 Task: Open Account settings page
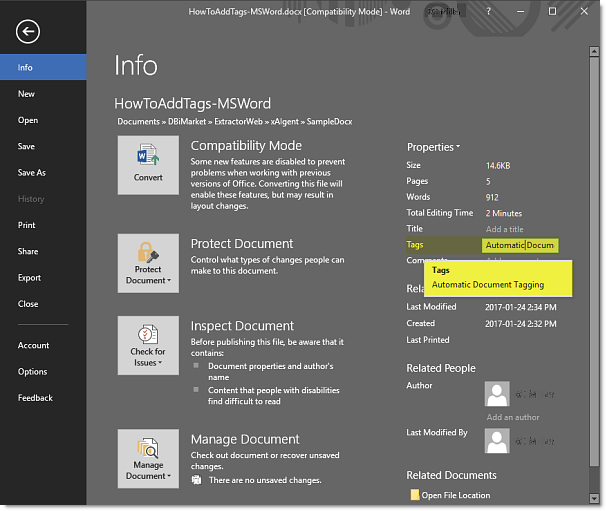coord(43,345)
